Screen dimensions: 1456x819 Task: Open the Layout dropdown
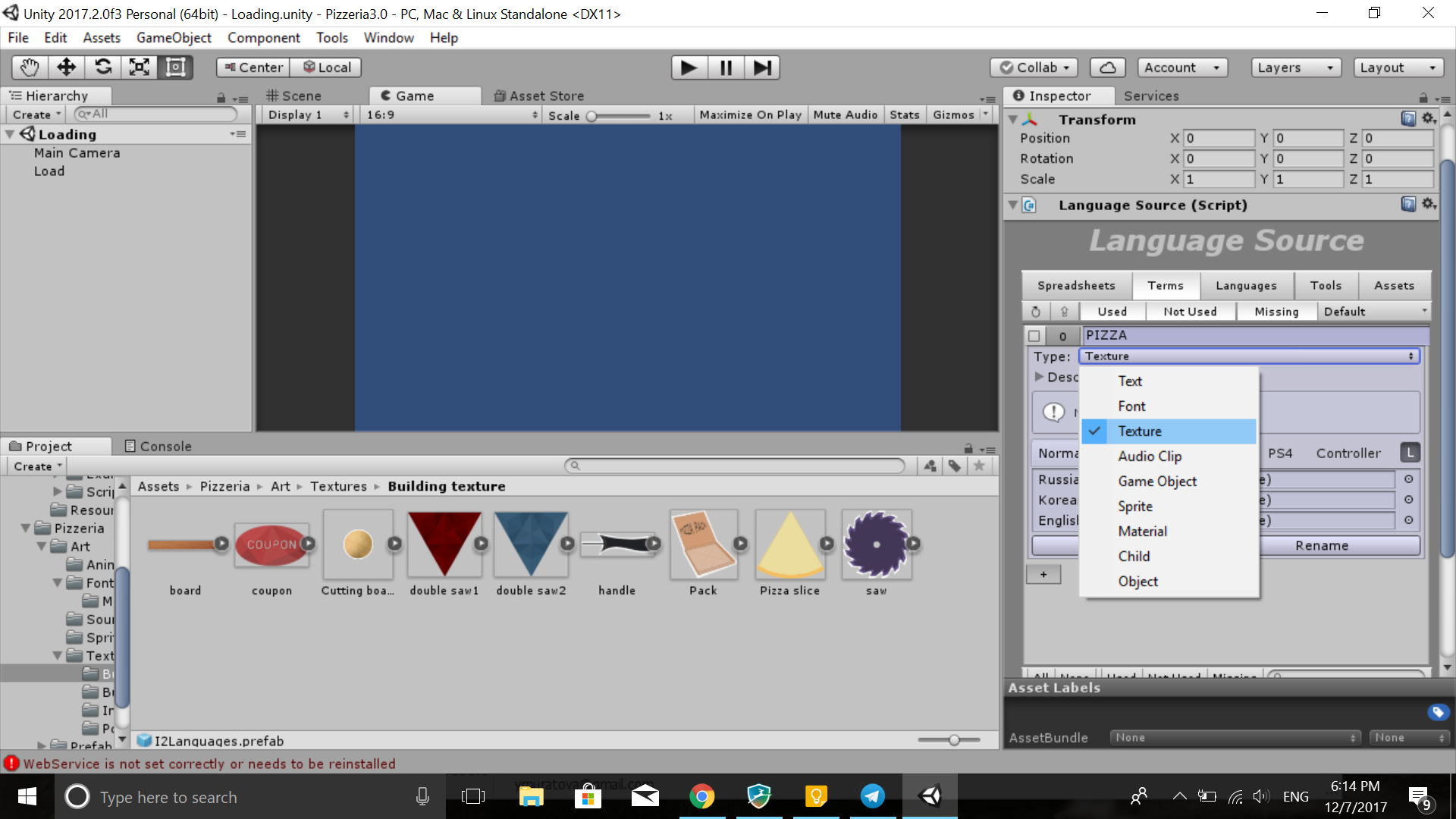1398,67
